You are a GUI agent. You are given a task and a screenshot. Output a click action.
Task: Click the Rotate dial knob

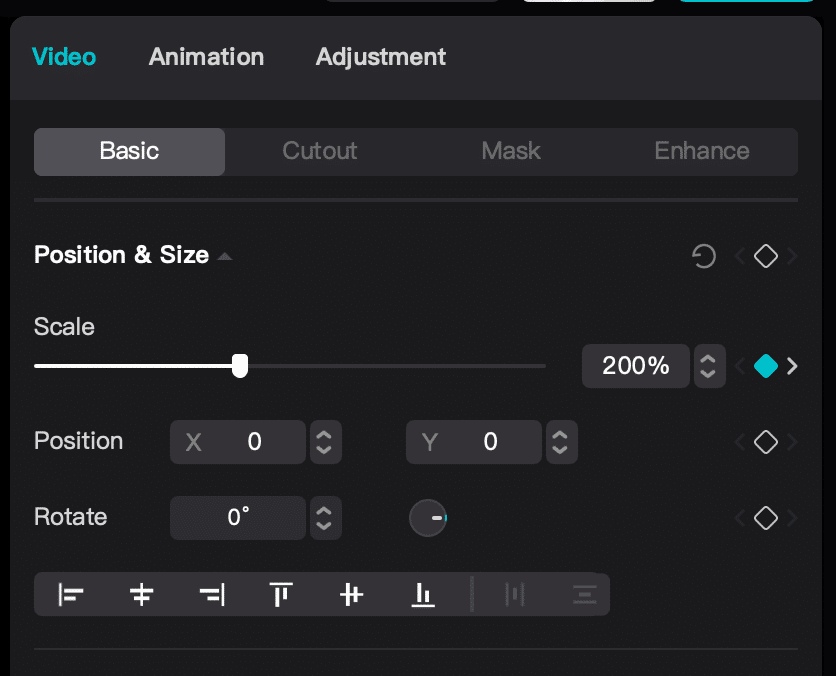(x=428, y=518)
